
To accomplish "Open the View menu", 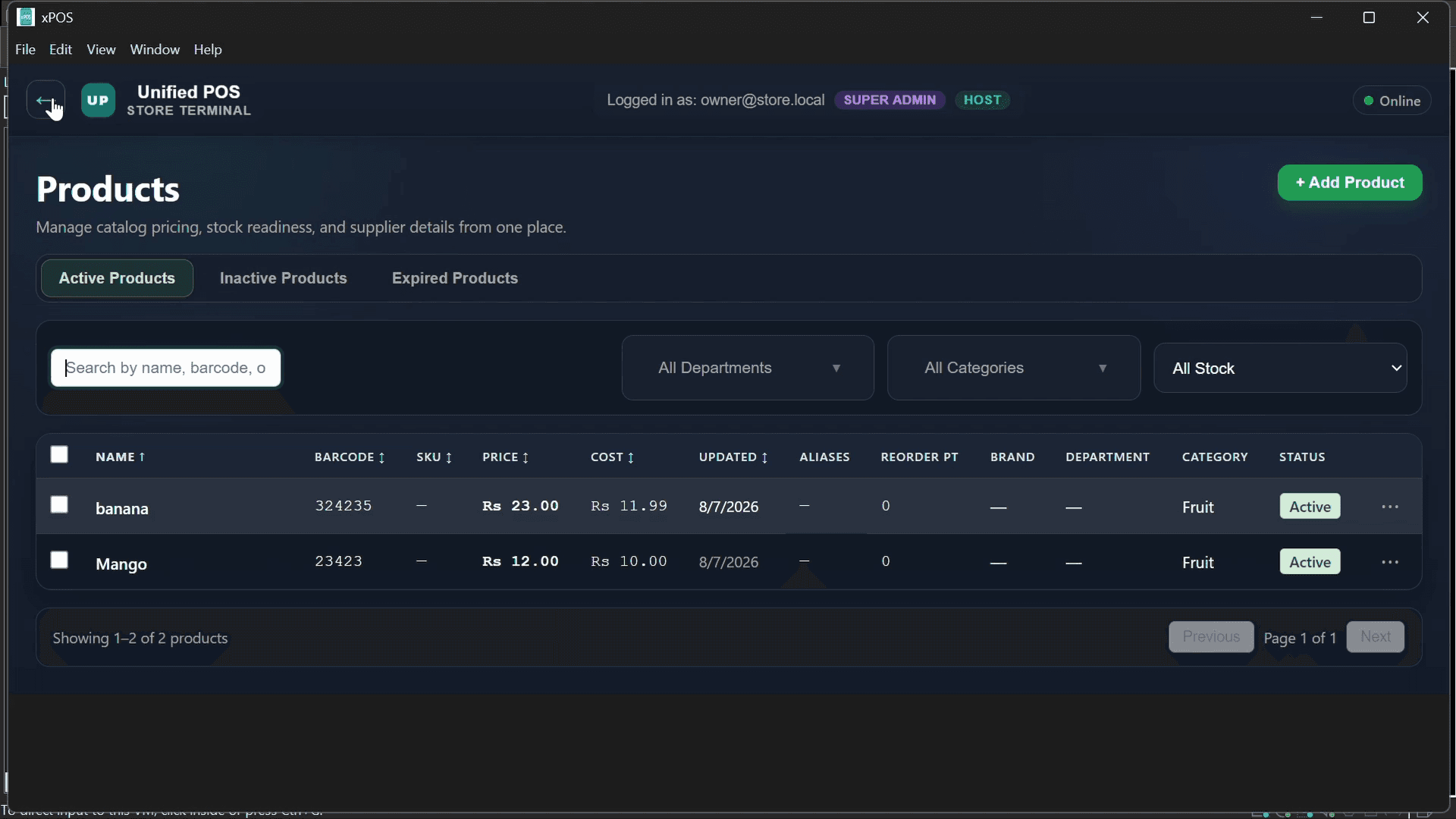I will tap(101, 49).
